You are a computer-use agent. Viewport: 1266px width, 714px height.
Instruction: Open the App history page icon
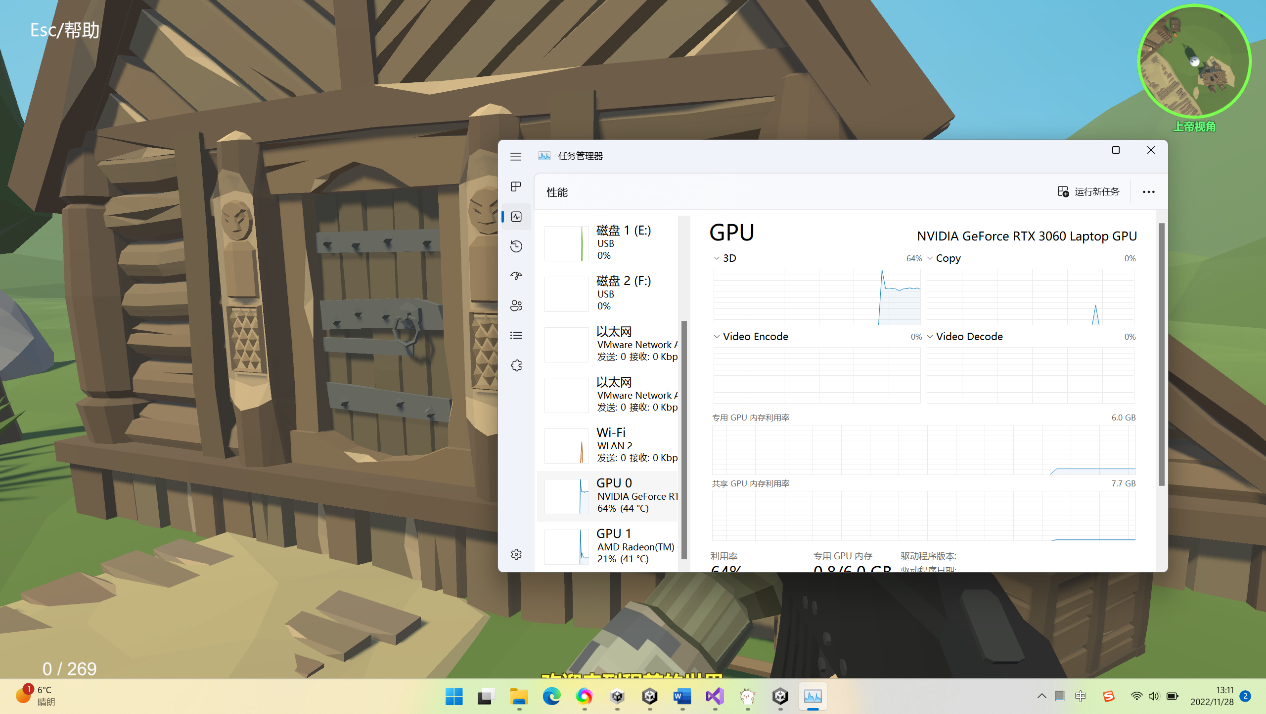coord(516,246)
